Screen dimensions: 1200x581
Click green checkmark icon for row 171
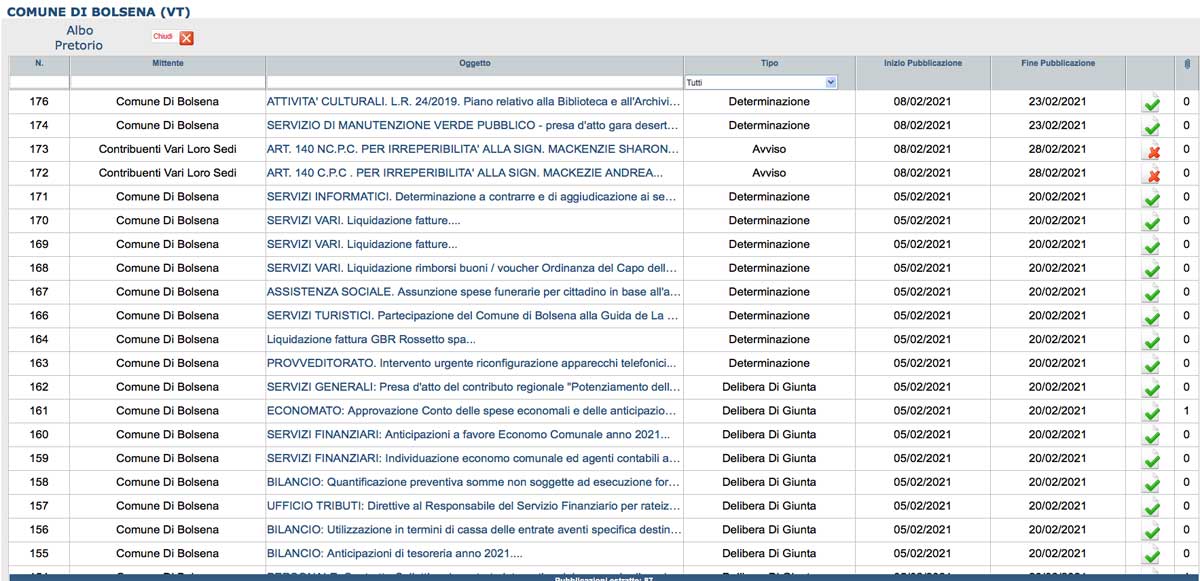pos(1151,198)
